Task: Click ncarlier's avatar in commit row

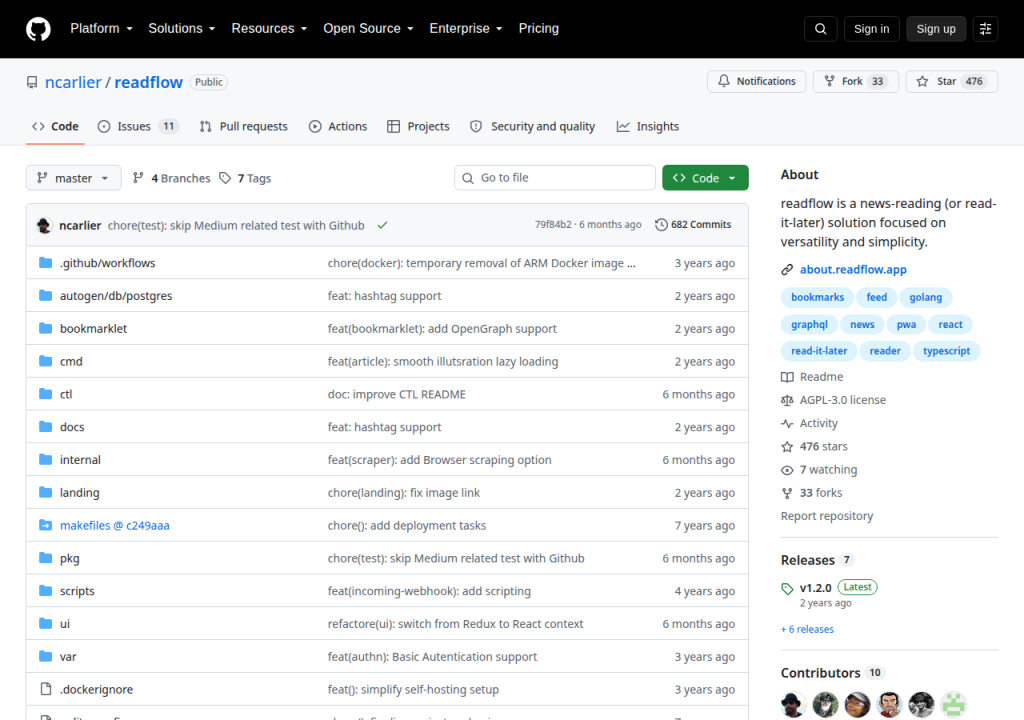Action: click(x=44, y=225)
